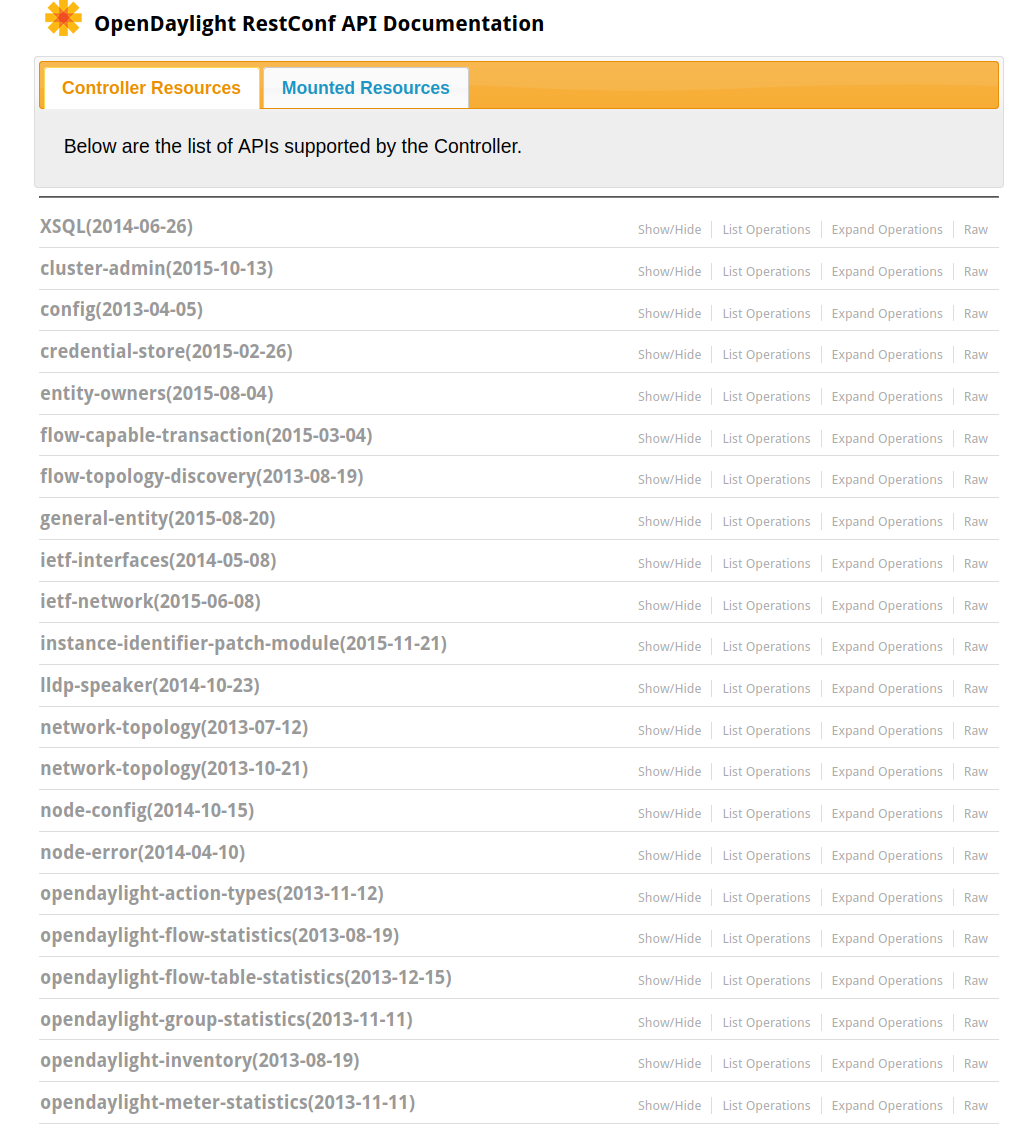Click the OpenDaylight sun logo icon
This screenshot has height=1124, width=1013.
(x=63, y=17)
